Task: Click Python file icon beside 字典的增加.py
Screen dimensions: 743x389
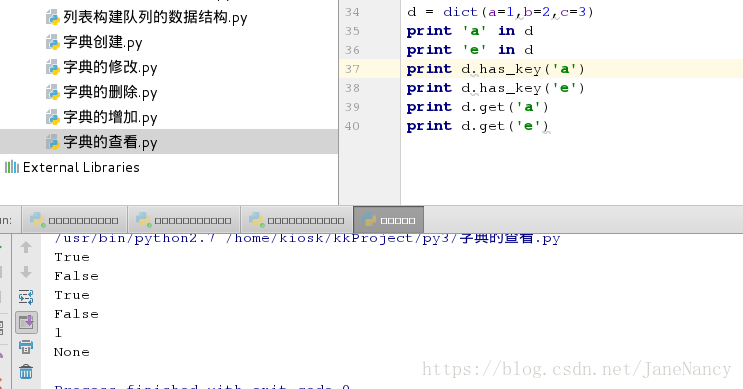Action: click(53, 118)
